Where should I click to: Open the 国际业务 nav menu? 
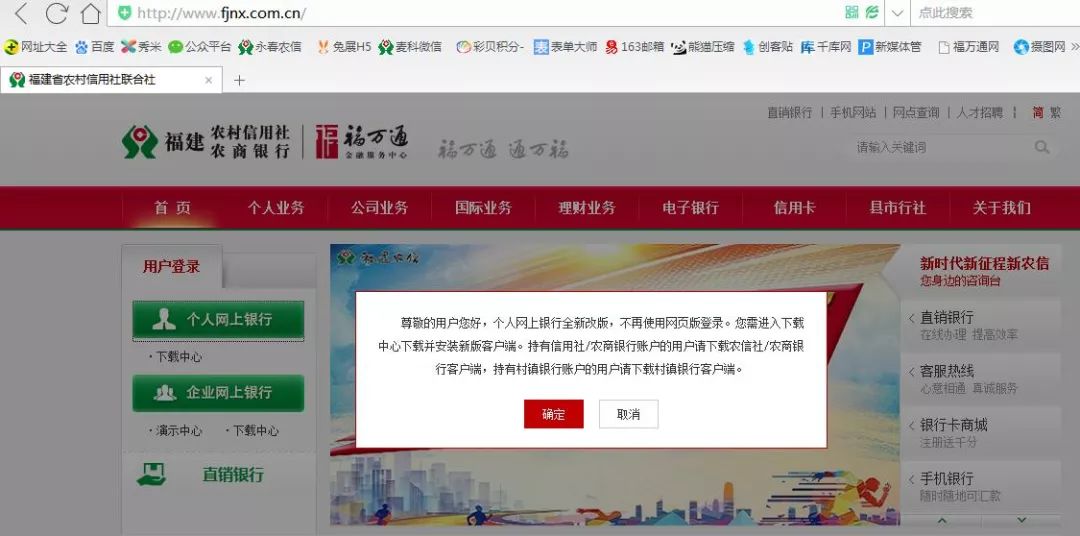coord(484,207)
